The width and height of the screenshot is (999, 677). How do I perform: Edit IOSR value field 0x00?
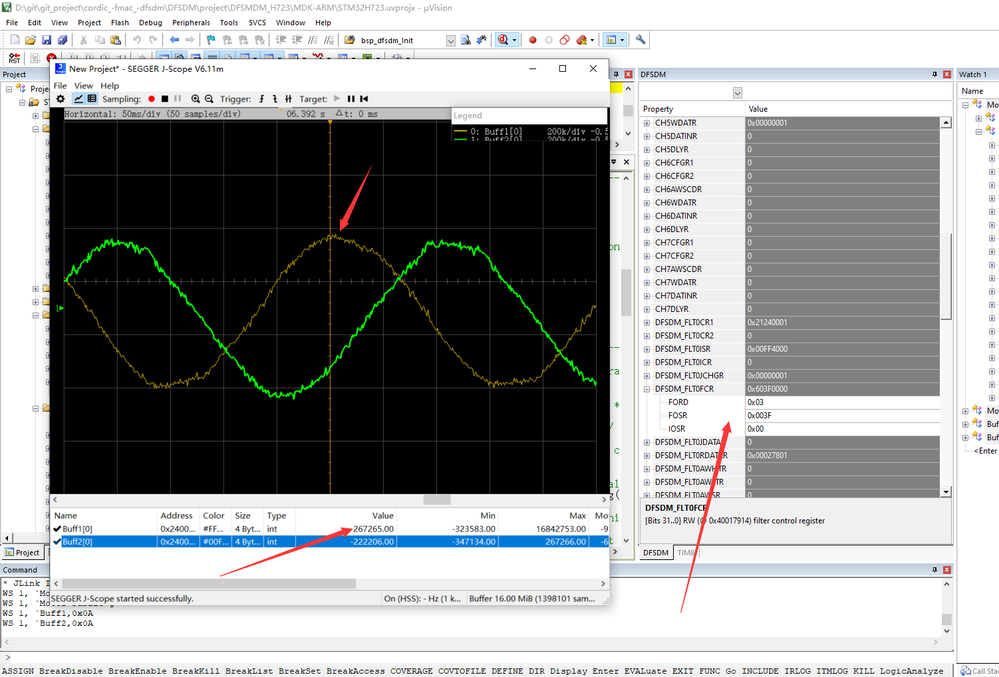(842, 429)
